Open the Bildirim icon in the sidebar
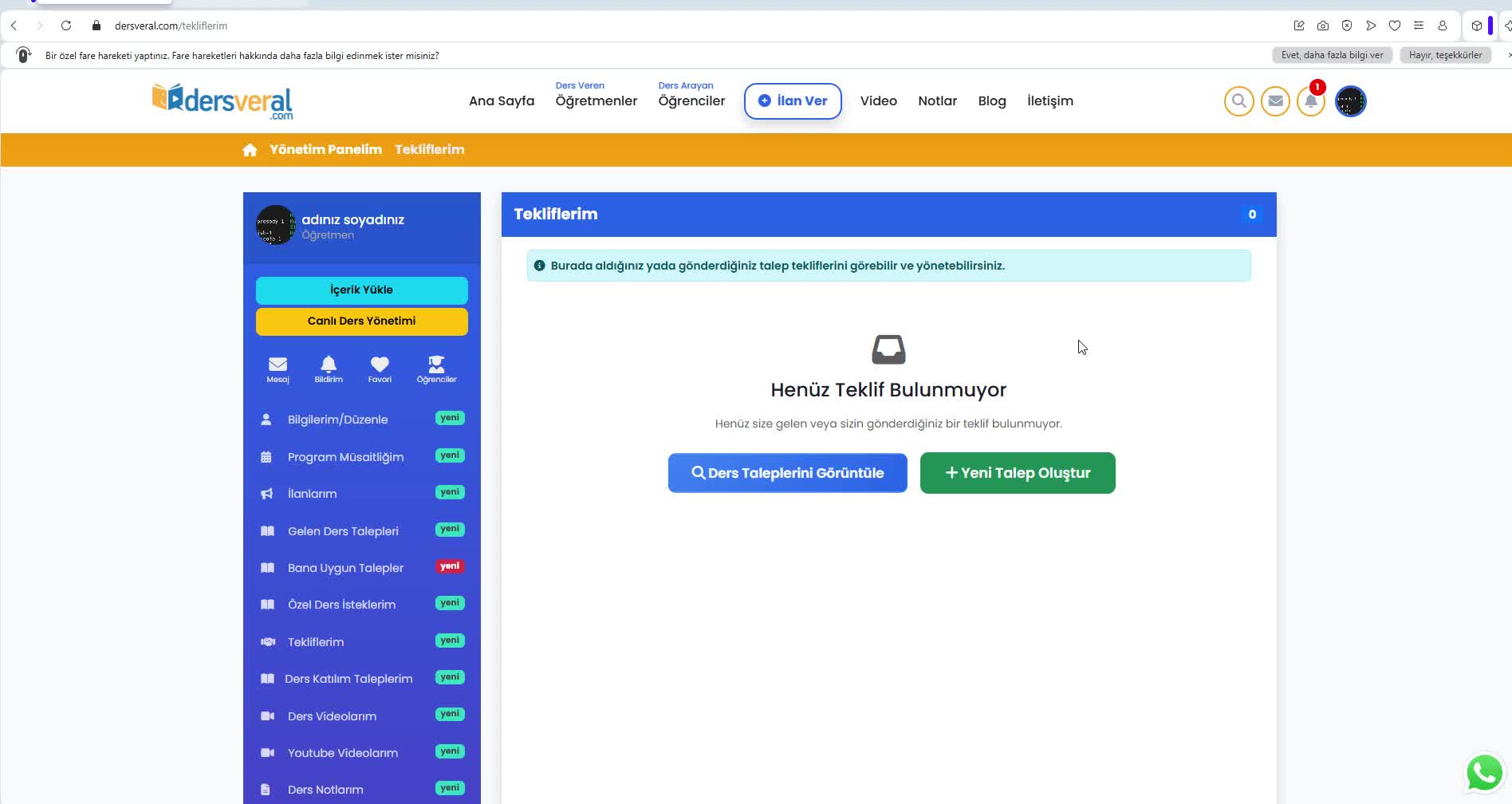This screenshot has height=804, width=1512. pos(329,368)
